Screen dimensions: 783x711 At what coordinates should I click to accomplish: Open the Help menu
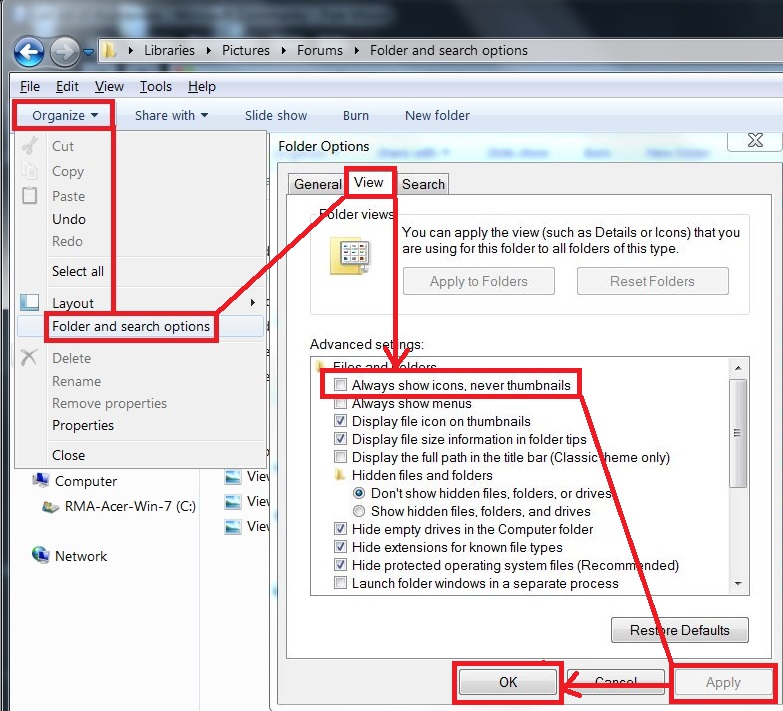click(202, 86)
